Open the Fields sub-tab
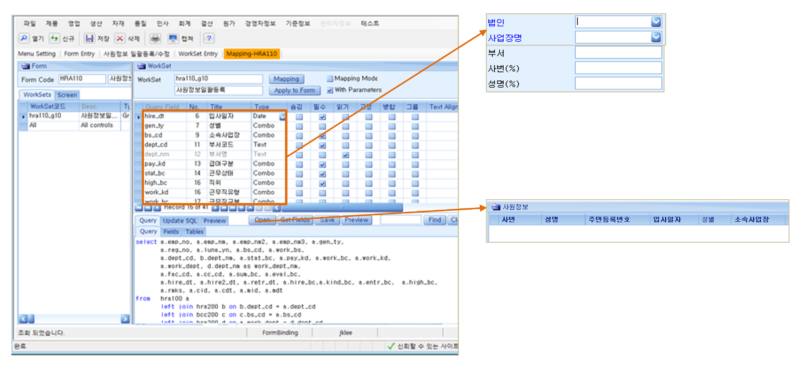The width and height of the screenshot is (800, 367). pos(171,232)
